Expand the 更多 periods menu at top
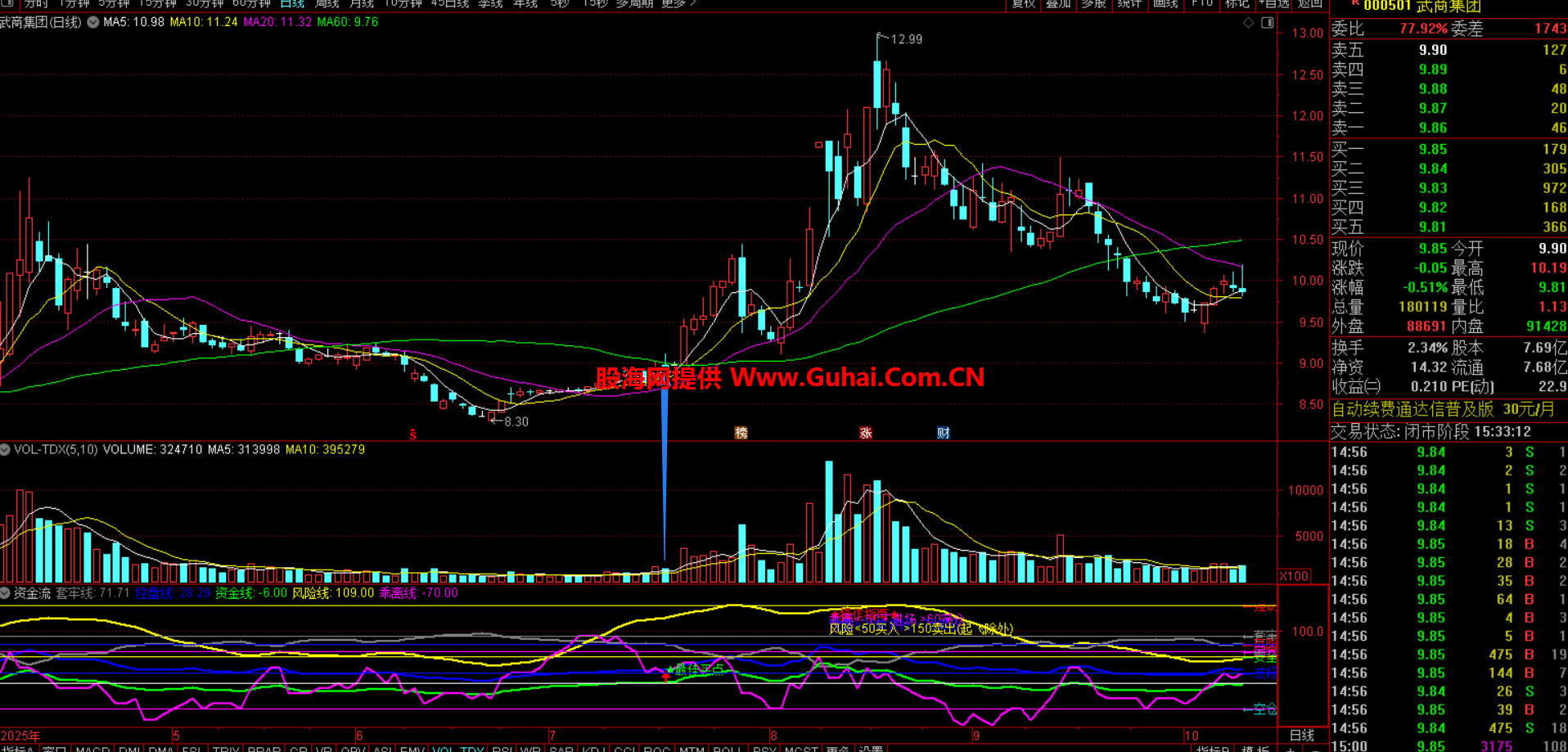Viewport: 1568px width, 752px height. [x=678, y=3]
